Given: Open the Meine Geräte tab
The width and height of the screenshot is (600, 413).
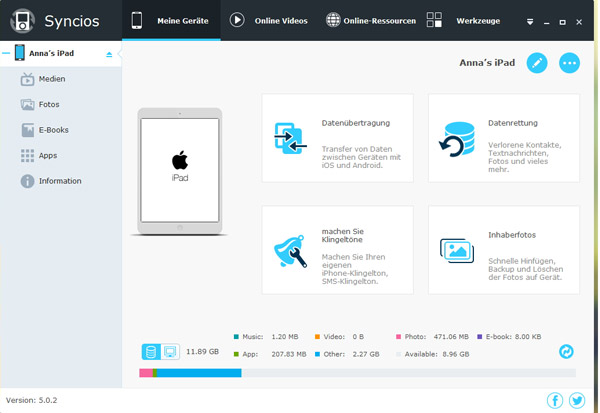Looking at the screenshot, I should pyautogui.click(x=171, y=21).
